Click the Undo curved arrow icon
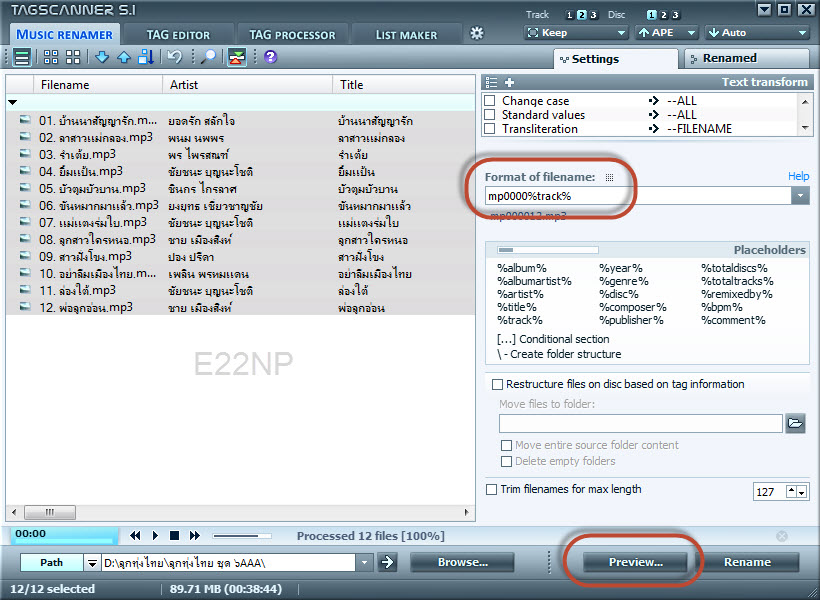The height and width of the screenshot is (600, 820). click(x=175, y=56)
